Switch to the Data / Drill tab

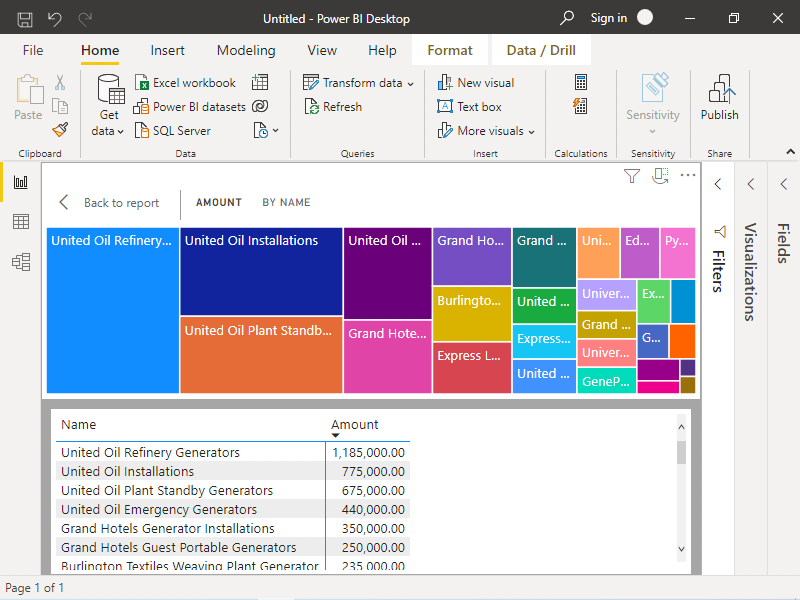(541, 51)
